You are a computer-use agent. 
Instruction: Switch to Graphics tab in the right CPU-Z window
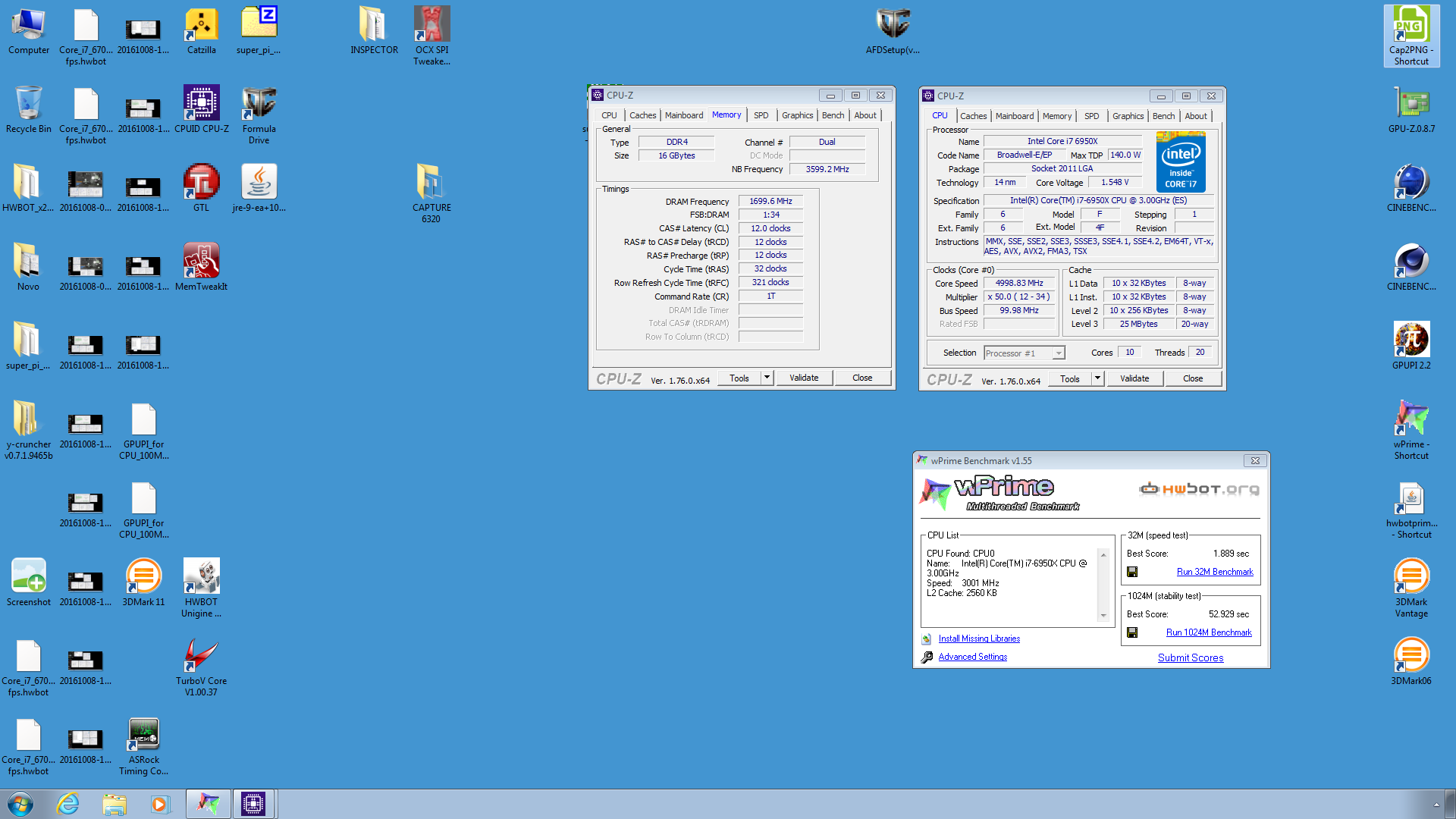1128,116
